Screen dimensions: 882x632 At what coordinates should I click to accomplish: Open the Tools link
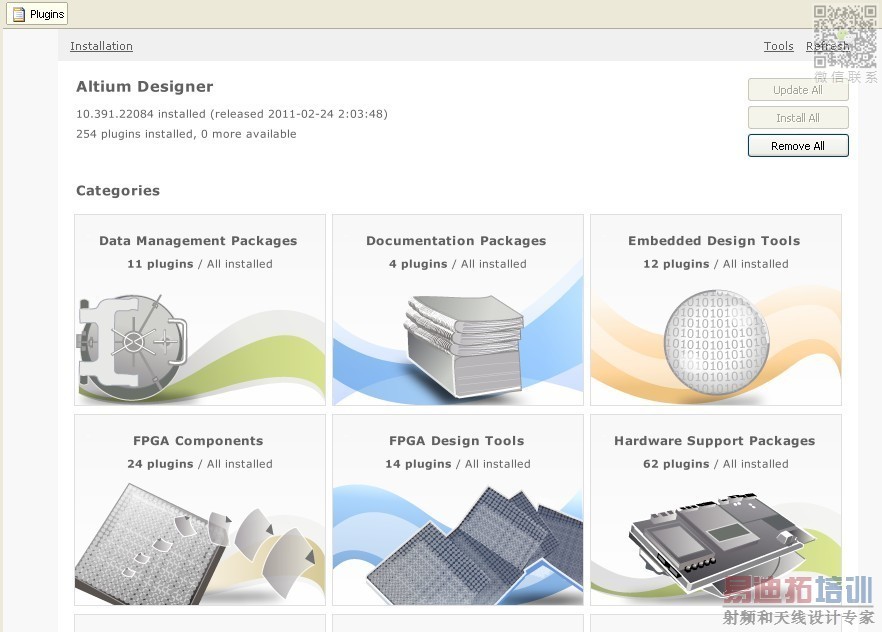(778, 46)
